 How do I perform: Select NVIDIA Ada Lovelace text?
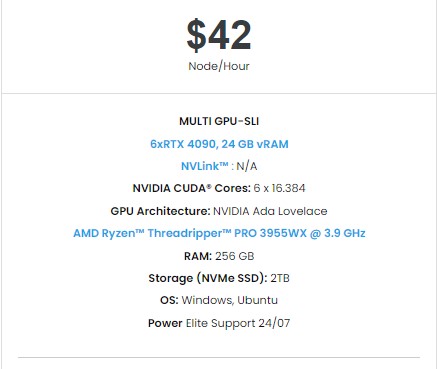pyautogui.click(x=270, y=211)
